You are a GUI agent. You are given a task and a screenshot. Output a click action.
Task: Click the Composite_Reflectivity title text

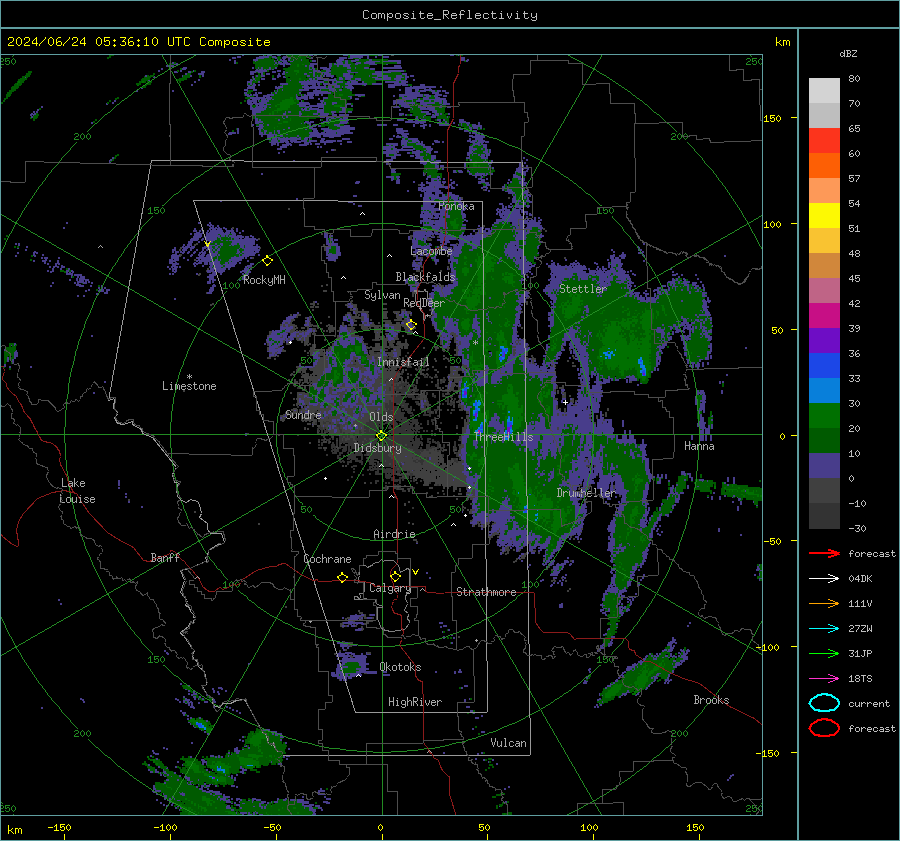click(x=449, y=15)
